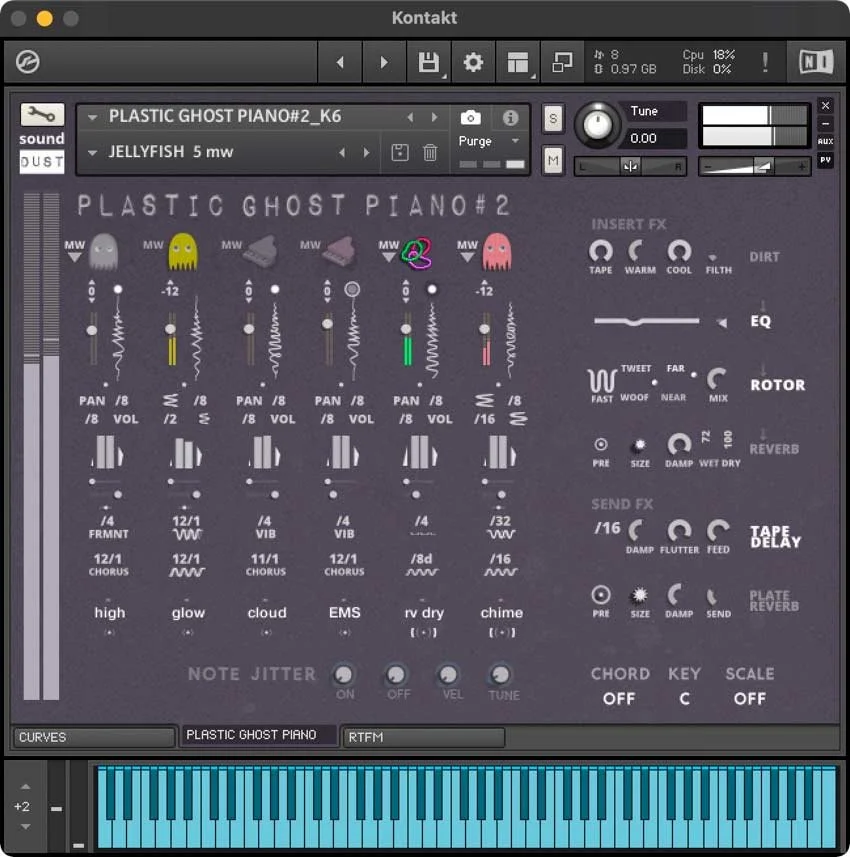This screenshot has width=850, height=857.
Task: Open the gear settings icon
Action: 473,62
